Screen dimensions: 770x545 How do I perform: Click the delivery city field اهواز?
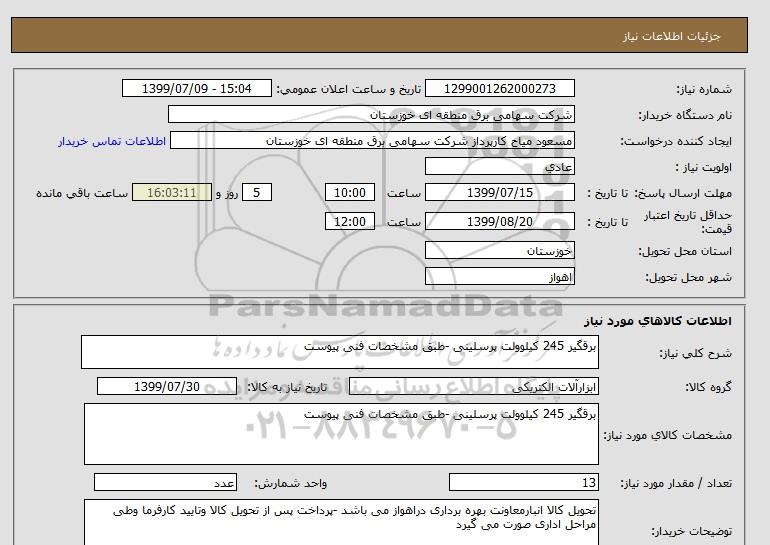(499, 276)
